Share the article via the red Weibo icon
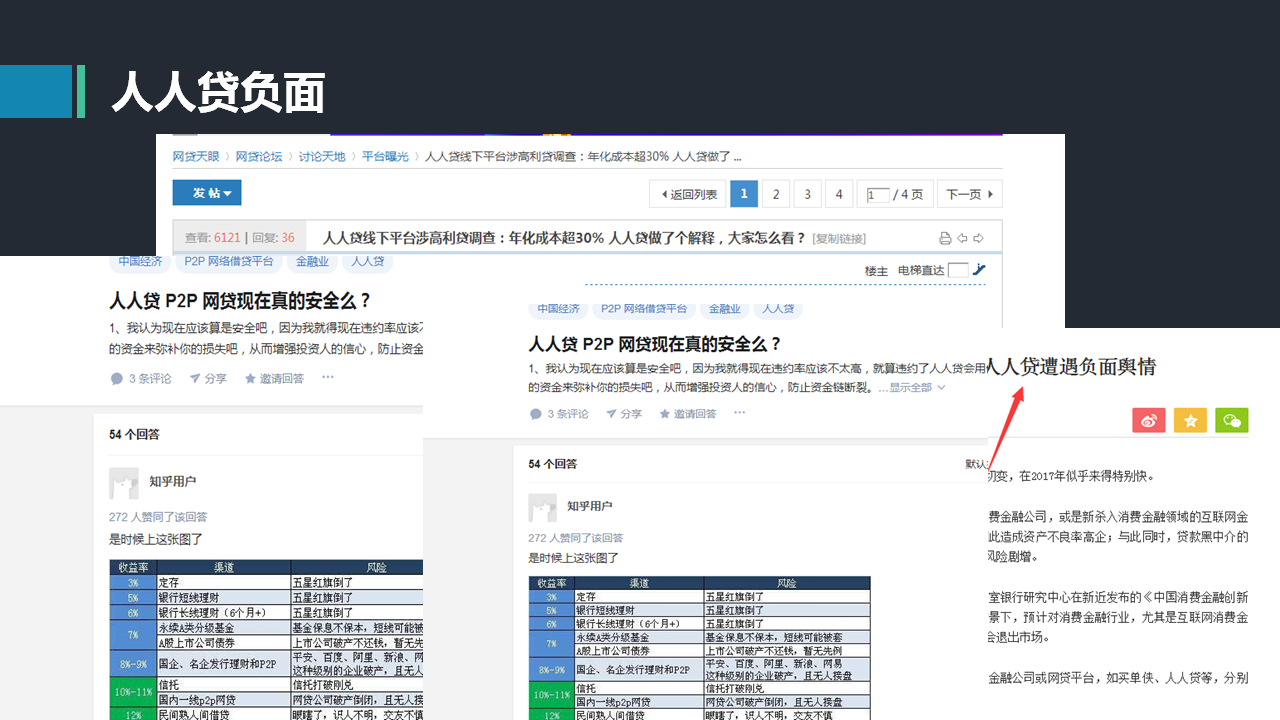Viewport: 1280px width, 720px height. tap(1149, 420)
